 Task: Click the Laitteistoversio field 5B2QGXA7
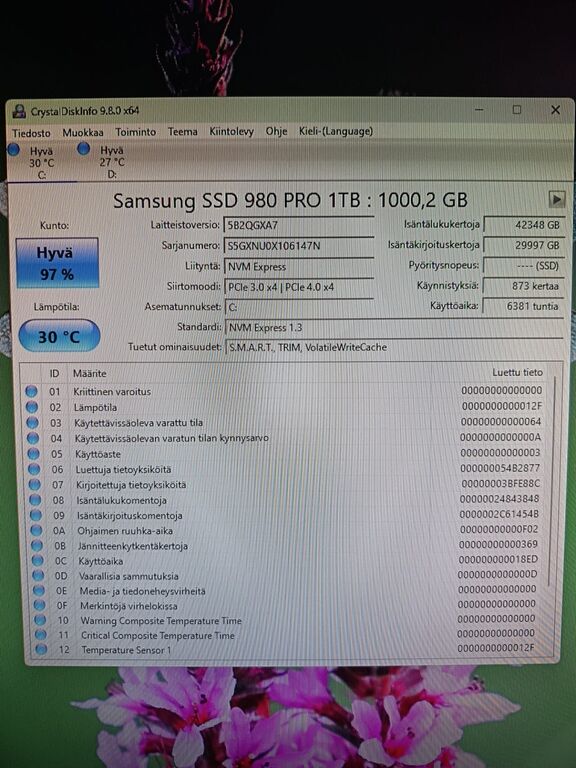pyautogui.click(x=299, y=225)
